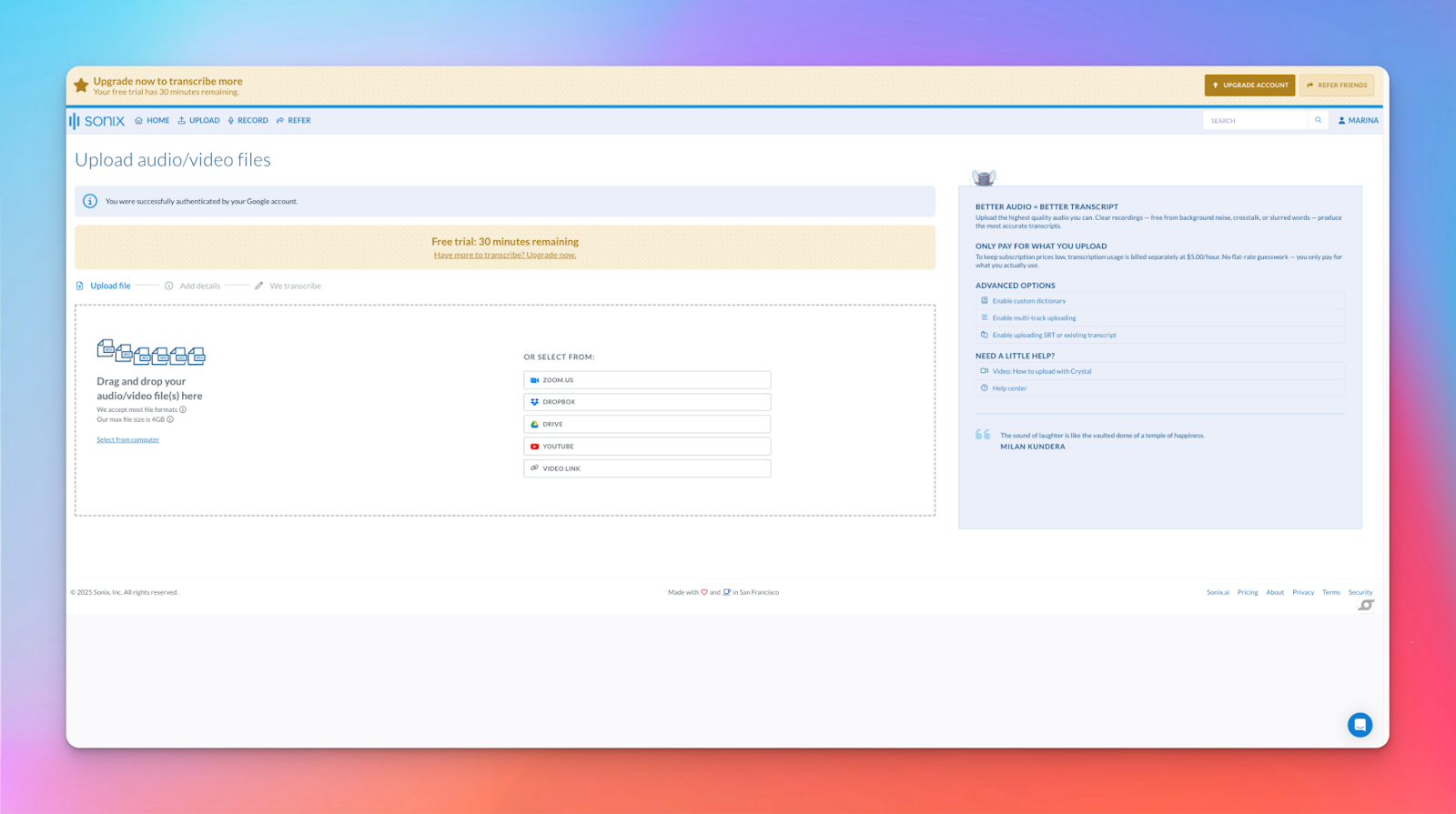Click into the Search field
Image resolution: width=1456 pixels, height=814 pixels.
click(1256, 120)
